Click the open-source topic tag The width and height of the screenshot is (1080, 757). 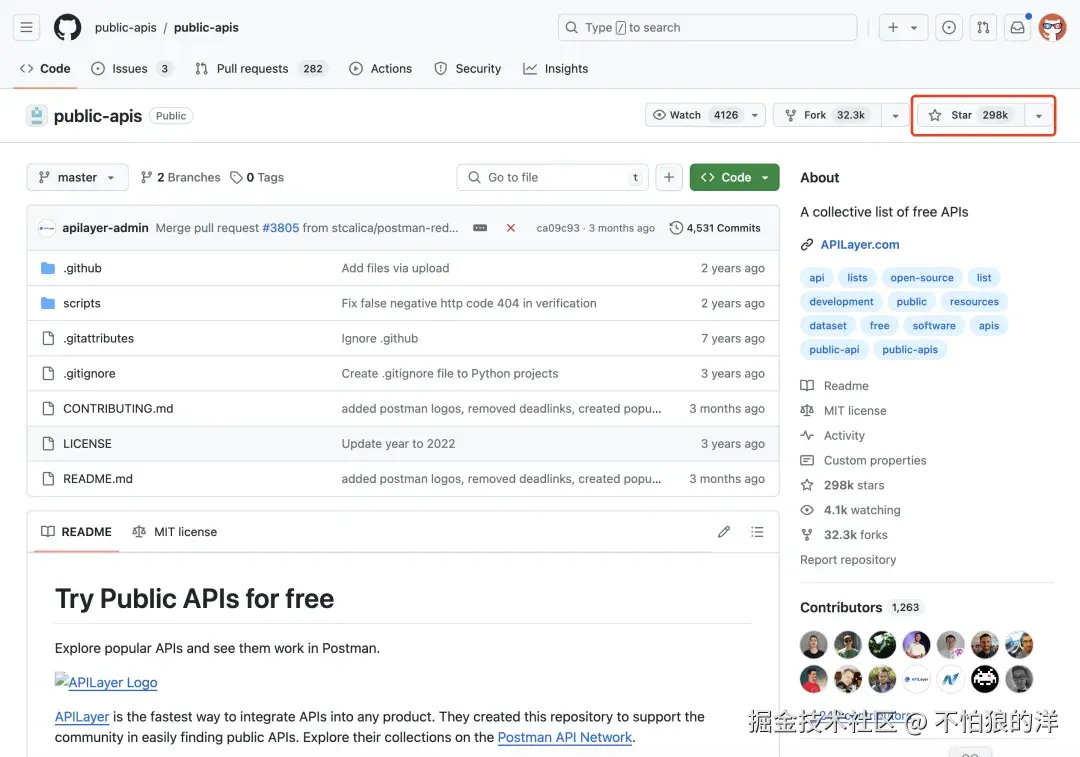click(x=922, y=278)
